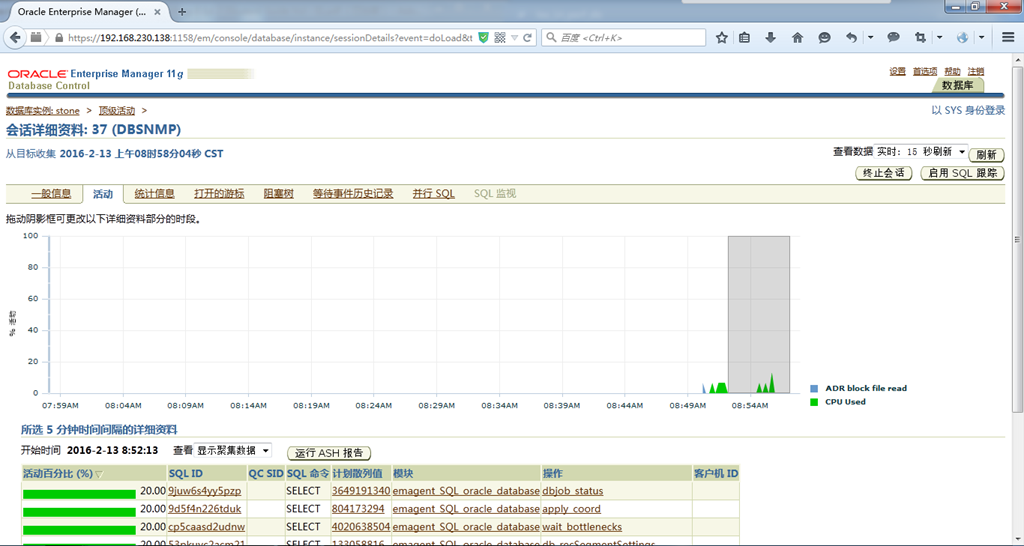This screenshot has width=1024, height=546.
Task: Click the 终止会话 button
Action: coord(883,173)
